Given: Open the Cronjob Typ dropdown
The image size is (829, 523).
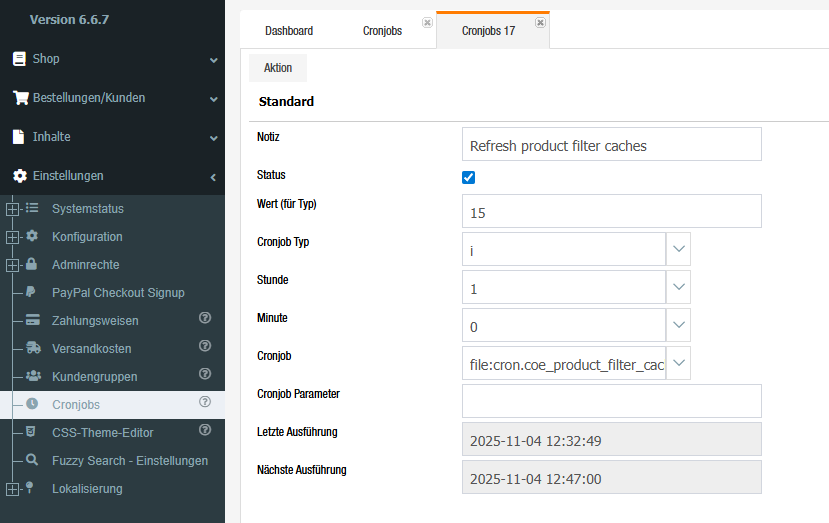Looking at the screenshot, I should coord(678,249).
